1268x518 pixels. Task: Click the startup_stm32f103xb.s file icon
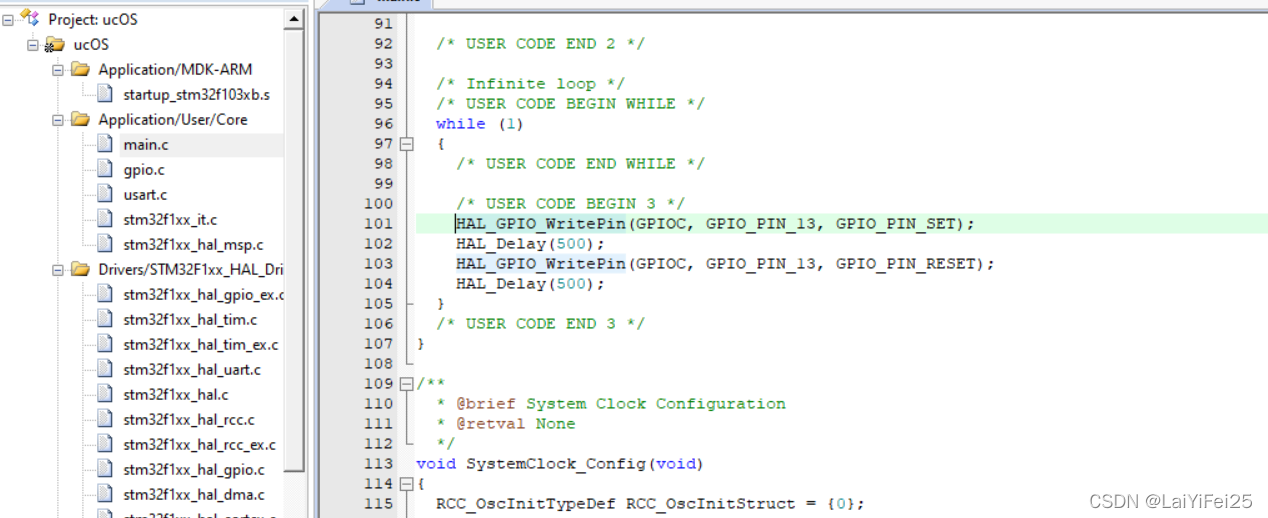(105, 94)
